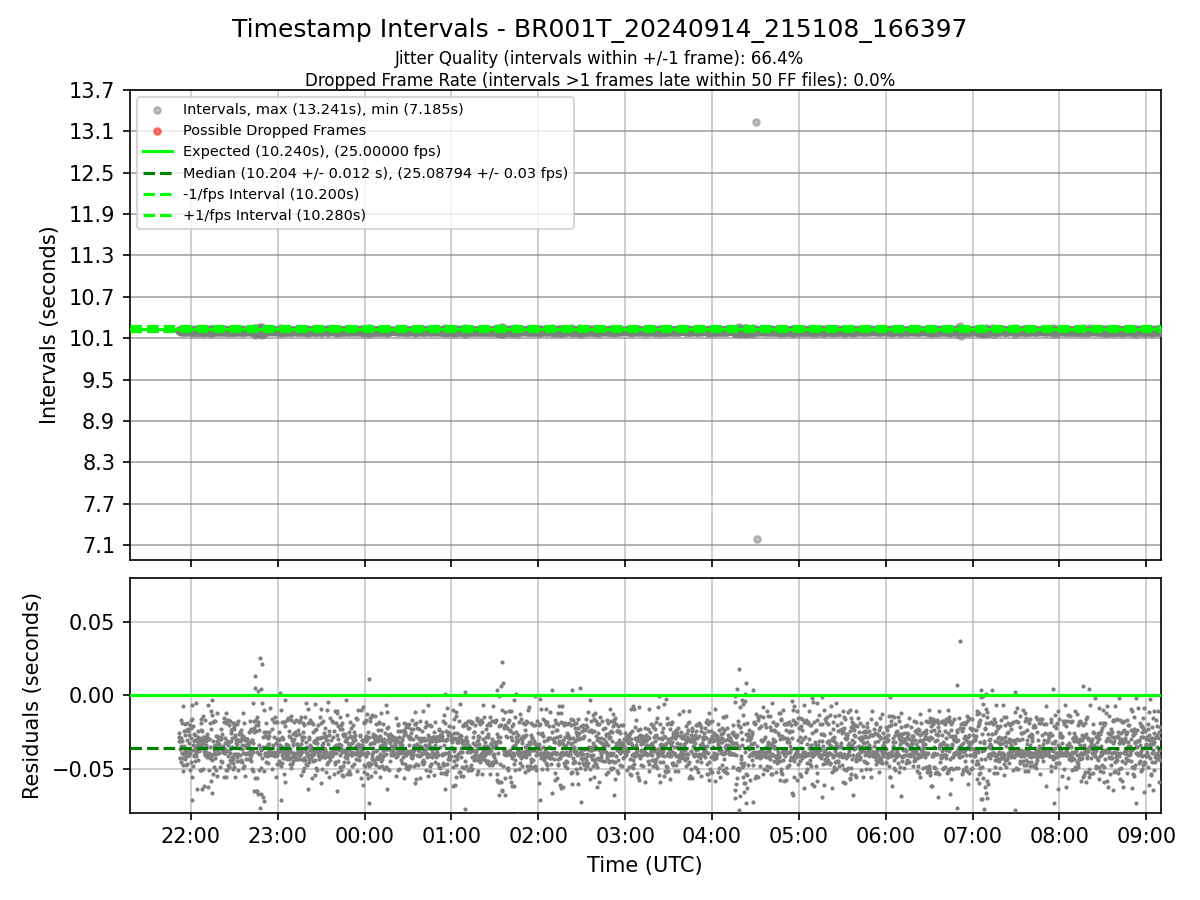Click the y-axis tick label 13.1
This screenshot has height=900, width=1200.
(94, 132)
